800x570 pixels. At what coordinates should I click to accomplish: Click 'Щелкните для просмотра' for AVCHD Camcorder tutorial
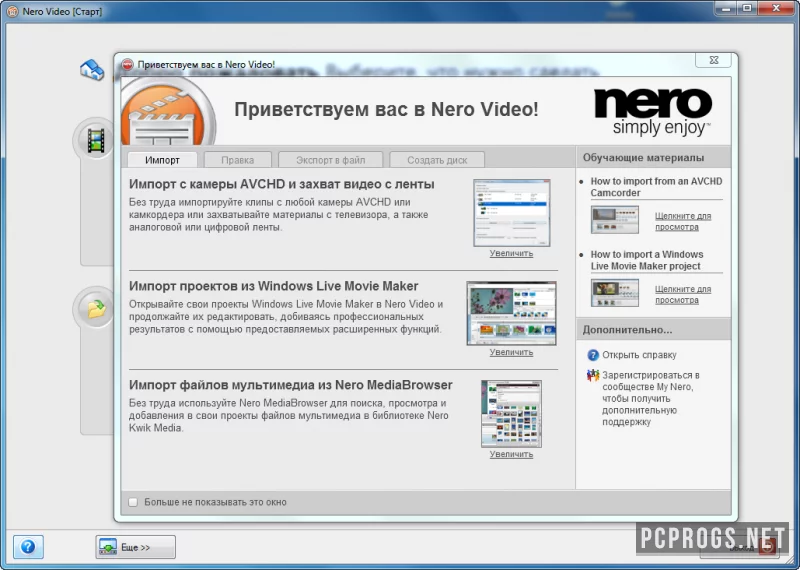click(x=683, y=221)
